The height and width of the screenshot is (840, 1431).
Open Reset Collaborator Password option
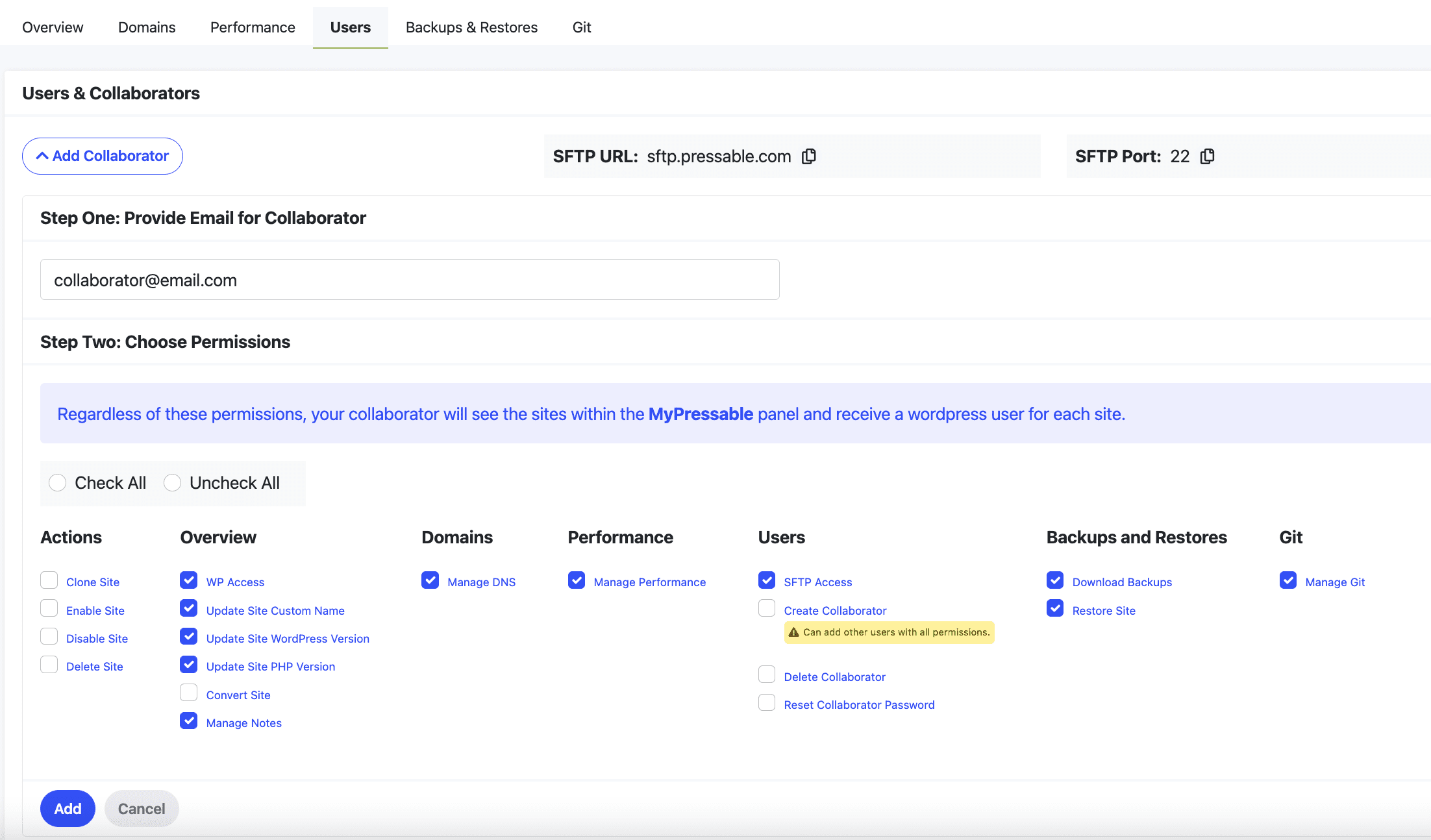coord(766,702)
